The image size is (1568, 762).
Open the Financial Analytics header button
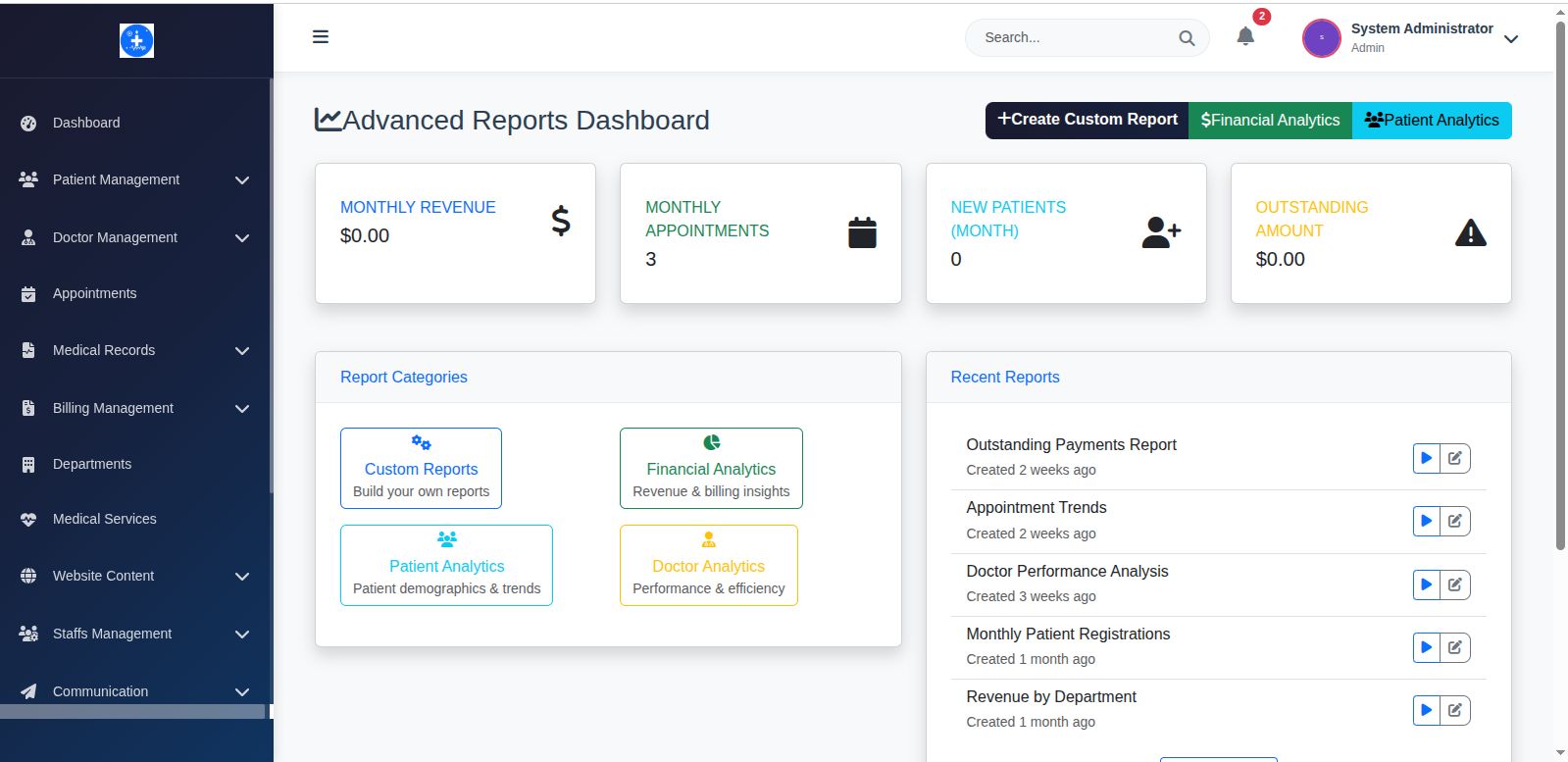pos(1270,120)
